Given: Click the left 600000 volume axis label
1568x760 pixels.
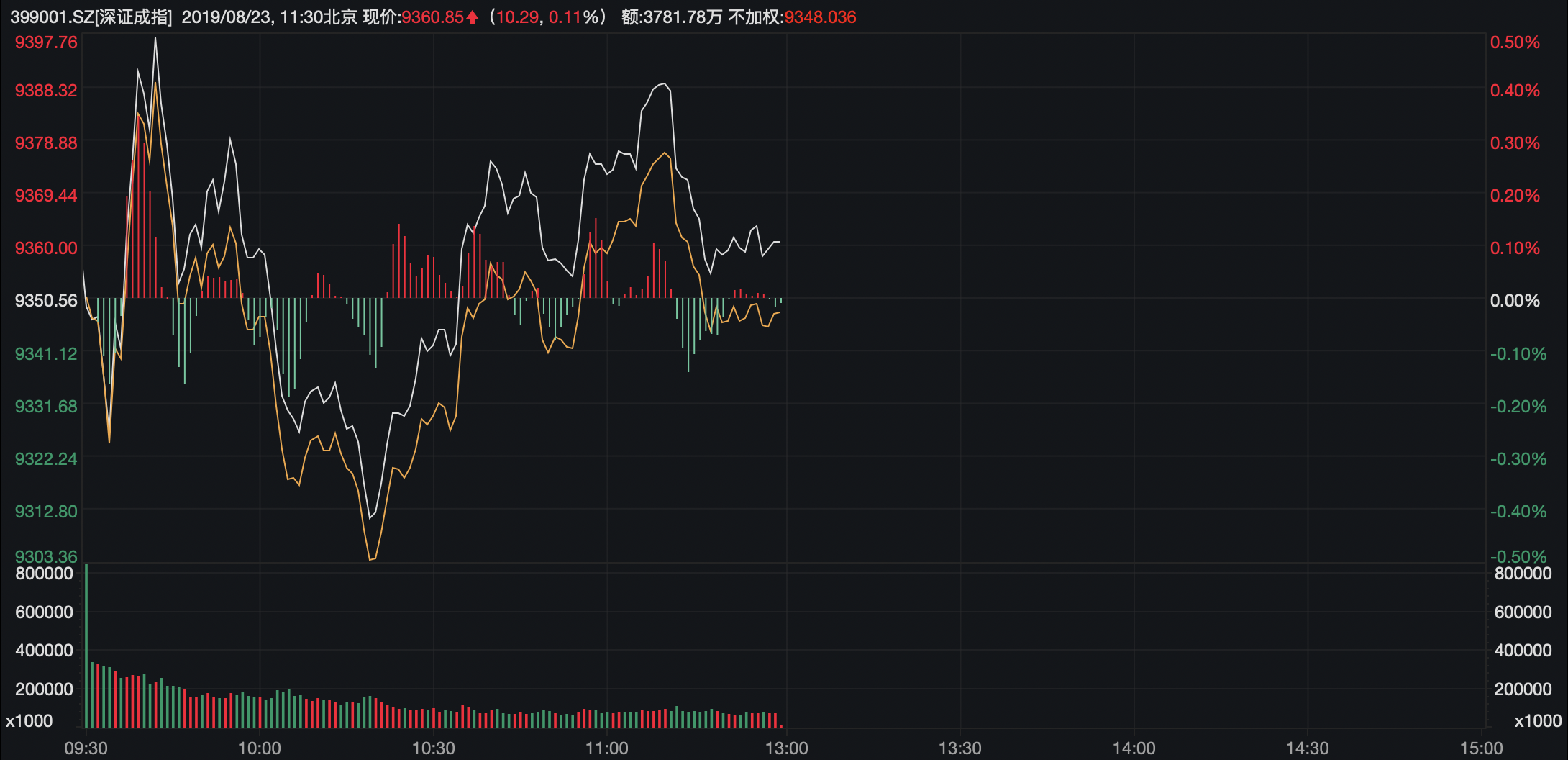Looking at the screenshot, I should (x=44, y=612).
